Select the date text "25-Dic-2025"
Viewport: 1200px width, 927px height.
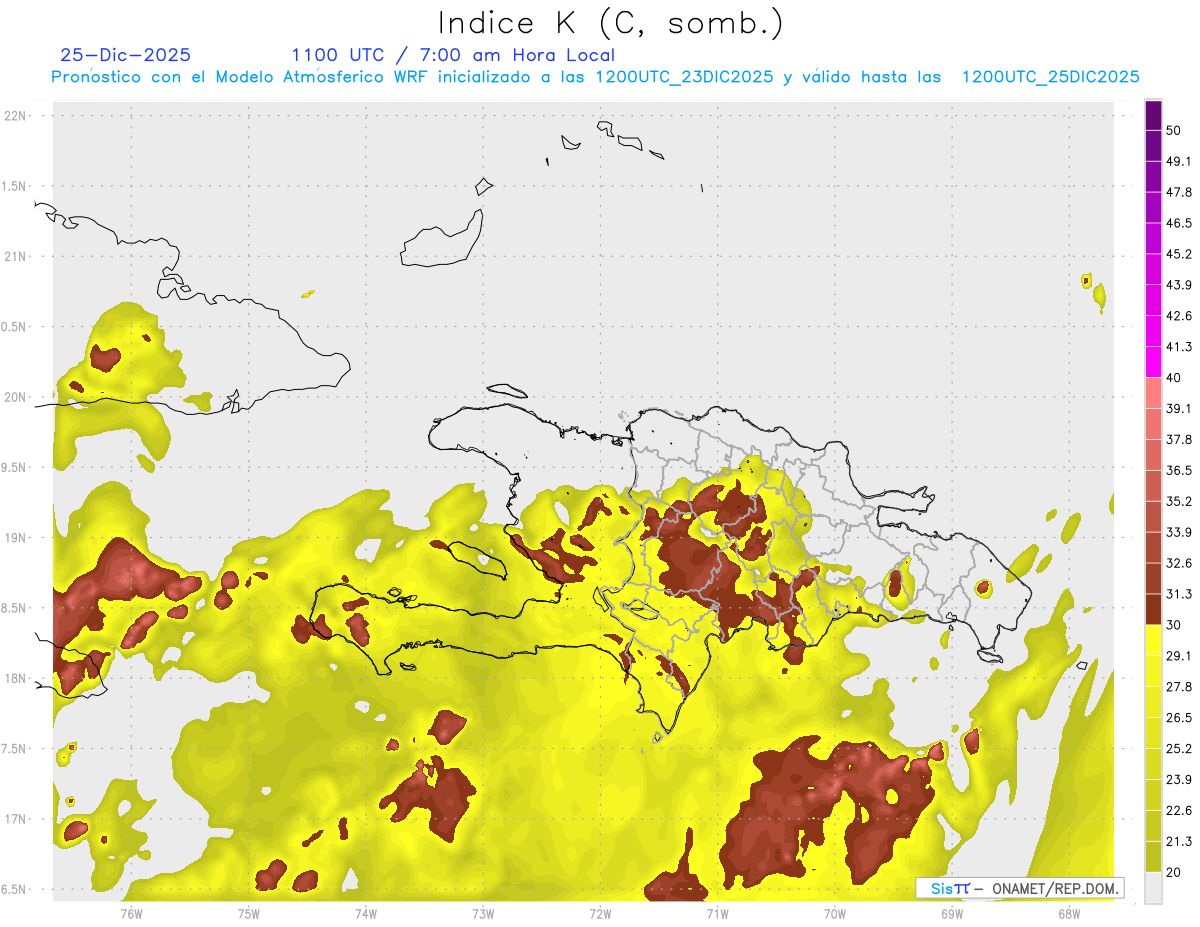tap(125, 55)
